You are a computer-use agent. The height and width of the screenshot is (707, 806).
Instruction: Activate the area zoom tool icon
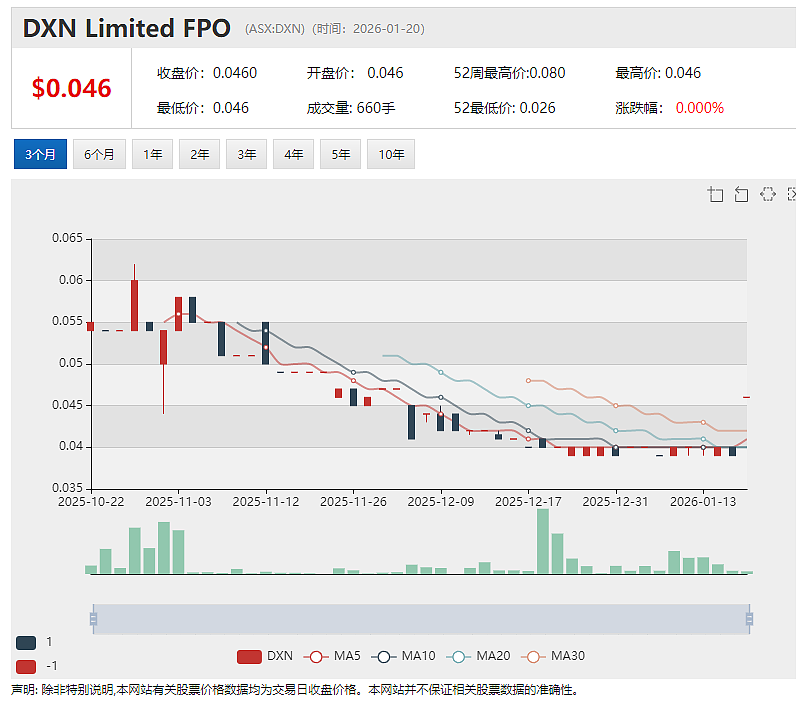coord(715,194)
